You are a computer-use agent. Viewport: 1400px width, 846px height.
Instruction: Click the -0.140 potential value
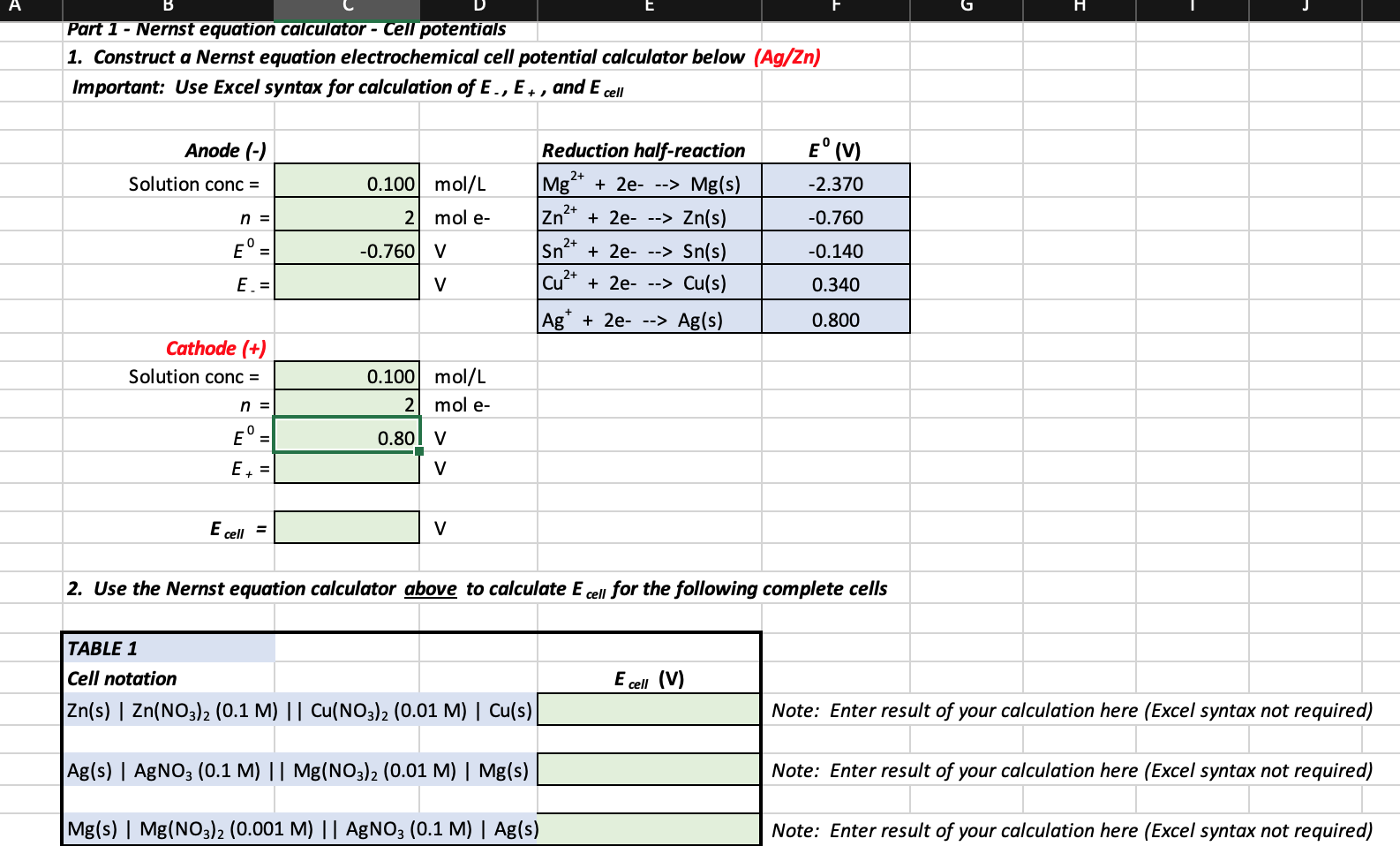[x=836, y=248]
